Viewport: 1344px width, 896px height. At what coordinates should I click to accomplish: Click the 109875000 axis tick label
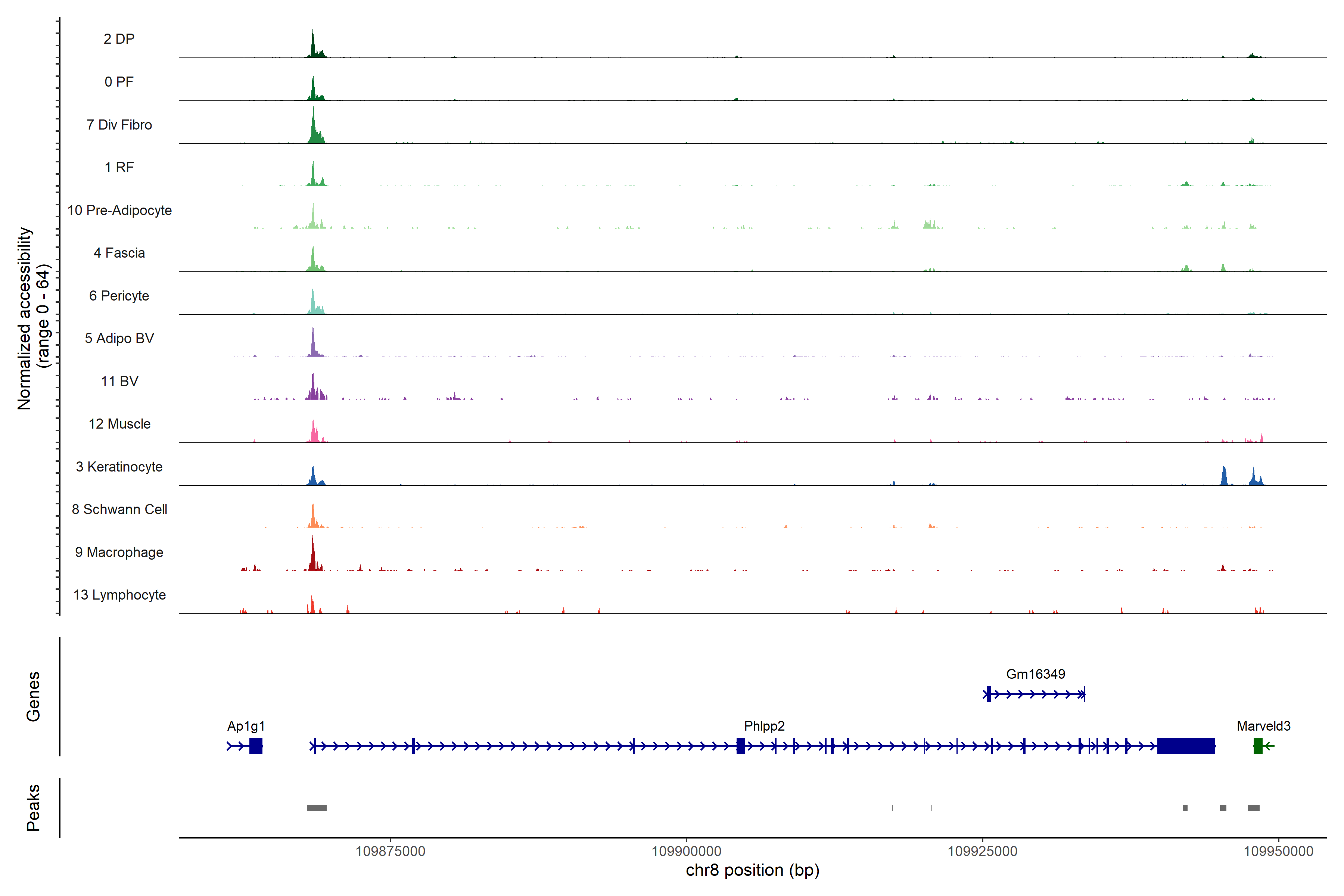[390, 851]
